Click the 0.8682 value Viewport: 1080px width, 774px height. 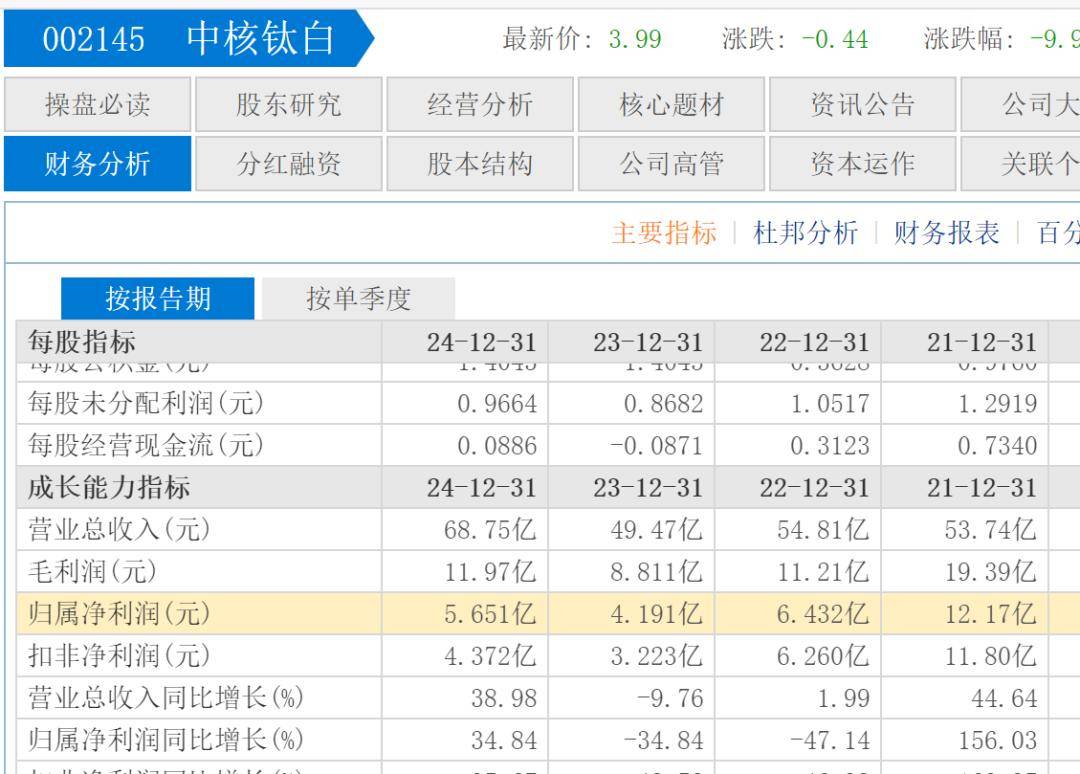pos(663,404)
